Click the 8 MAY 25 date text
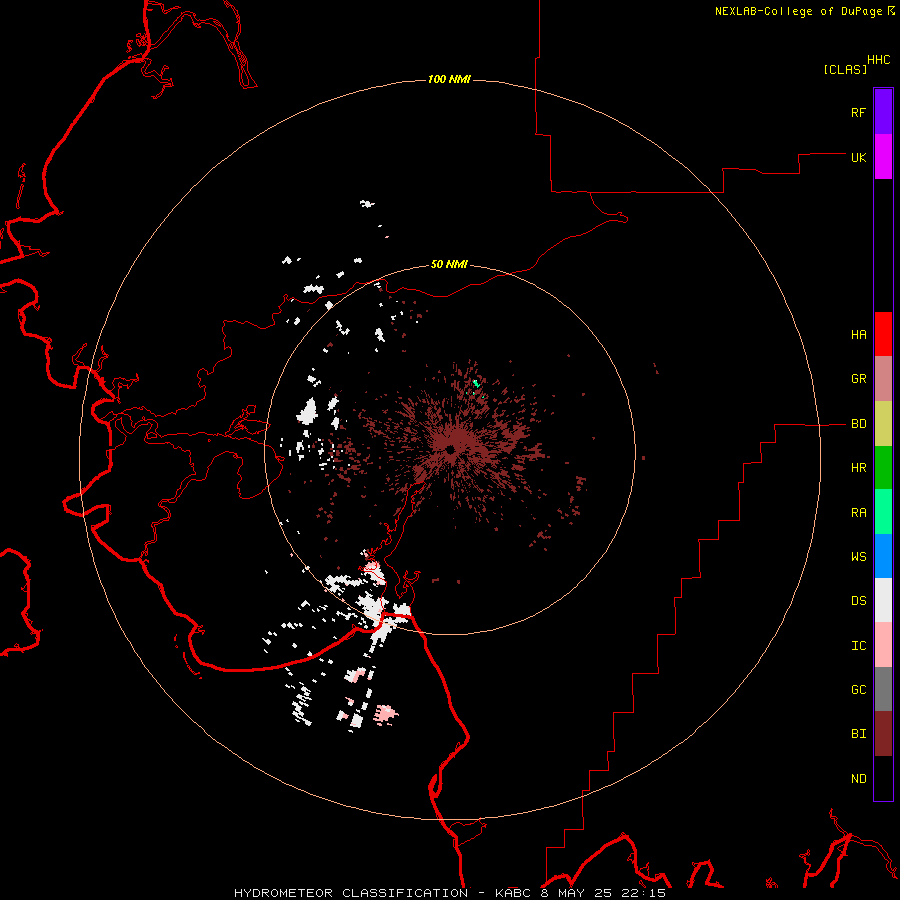Viewport: 900px width, 900px height. [x=577, y=893]
